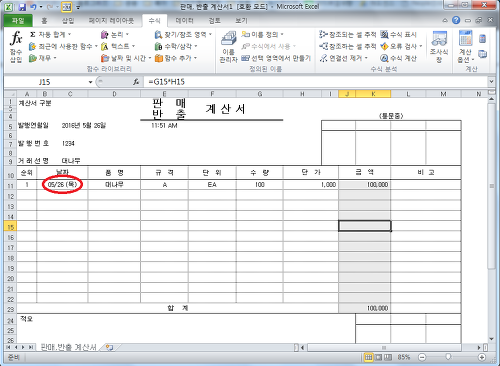The image size is (500, 366).
Task: Switch to Page Layout view in the status bar
Action: 378,357
